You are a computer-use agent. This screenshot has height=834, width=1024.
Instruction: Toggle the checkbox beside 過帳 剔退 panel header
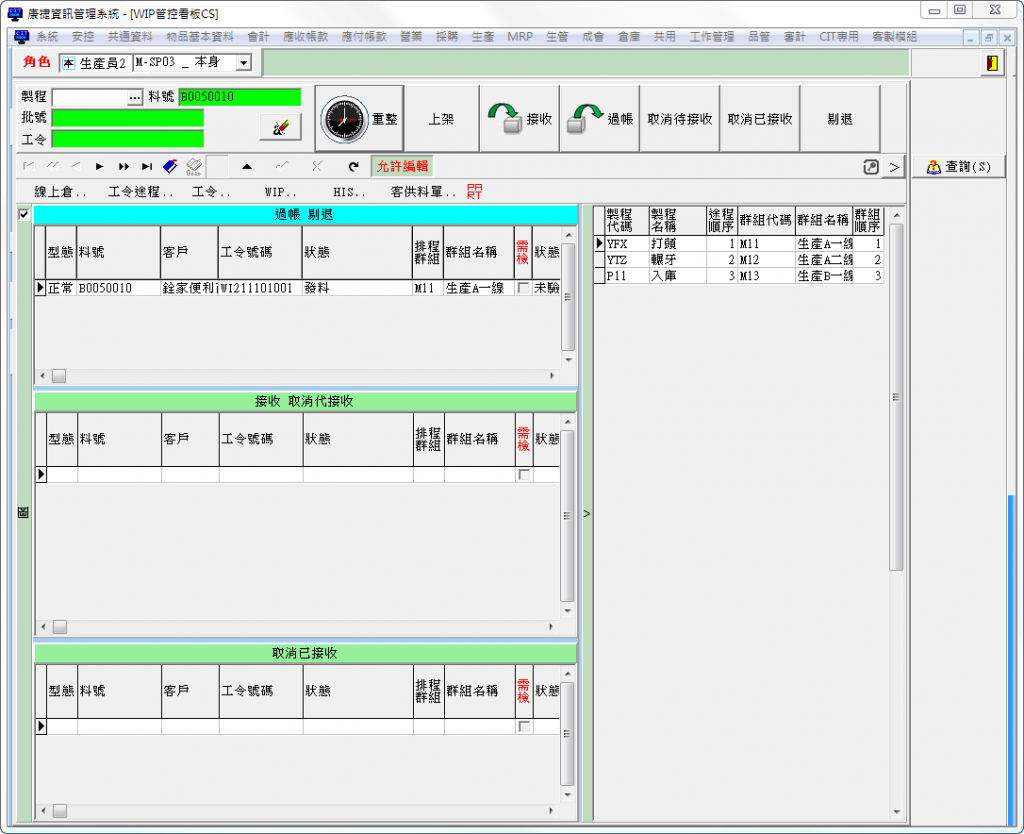[x=24, y=214]
